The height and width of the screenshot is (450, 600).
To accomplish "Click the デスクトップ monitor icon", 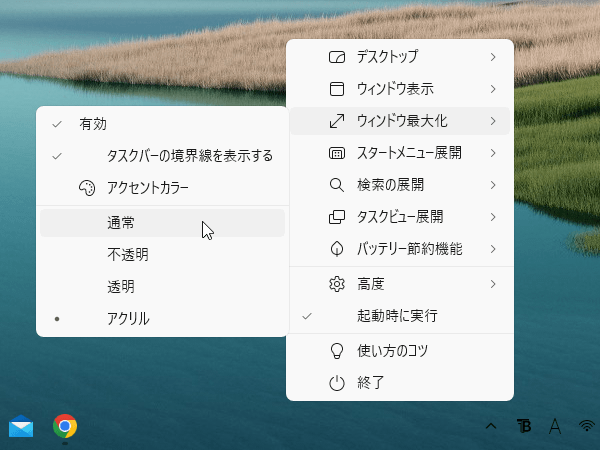I will [337, 57].
